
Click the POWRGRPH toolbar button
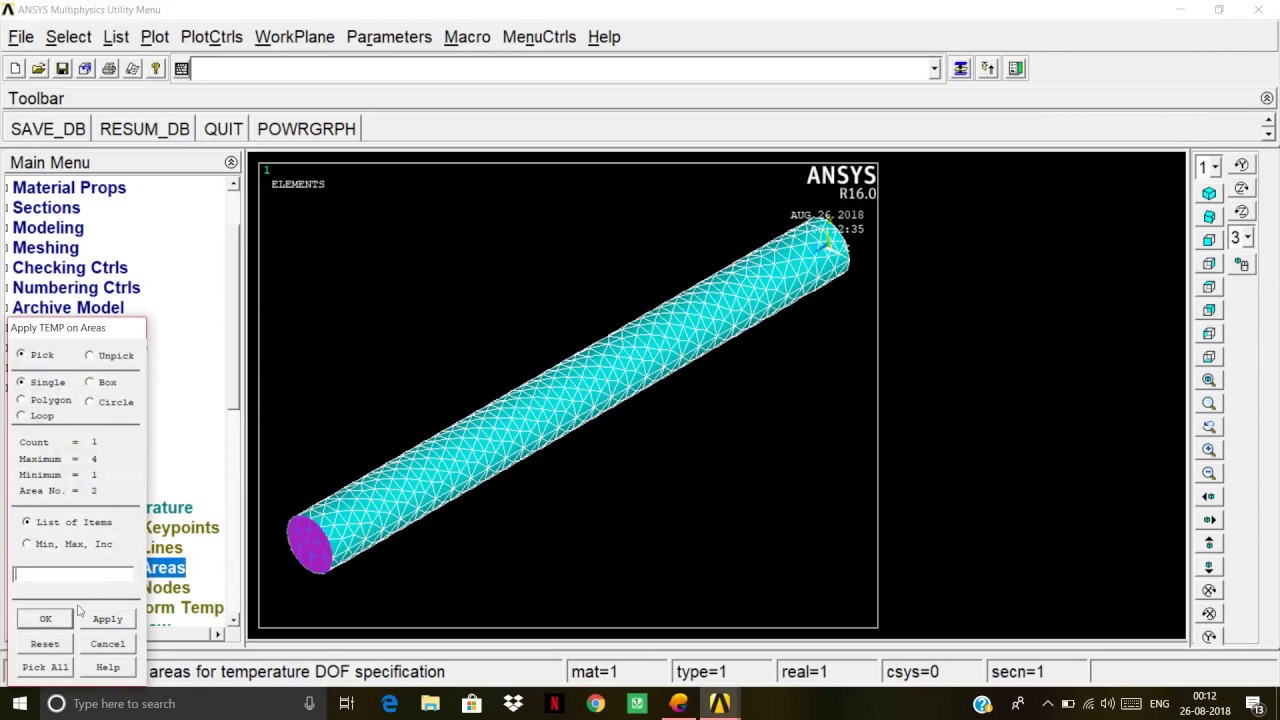306,129
